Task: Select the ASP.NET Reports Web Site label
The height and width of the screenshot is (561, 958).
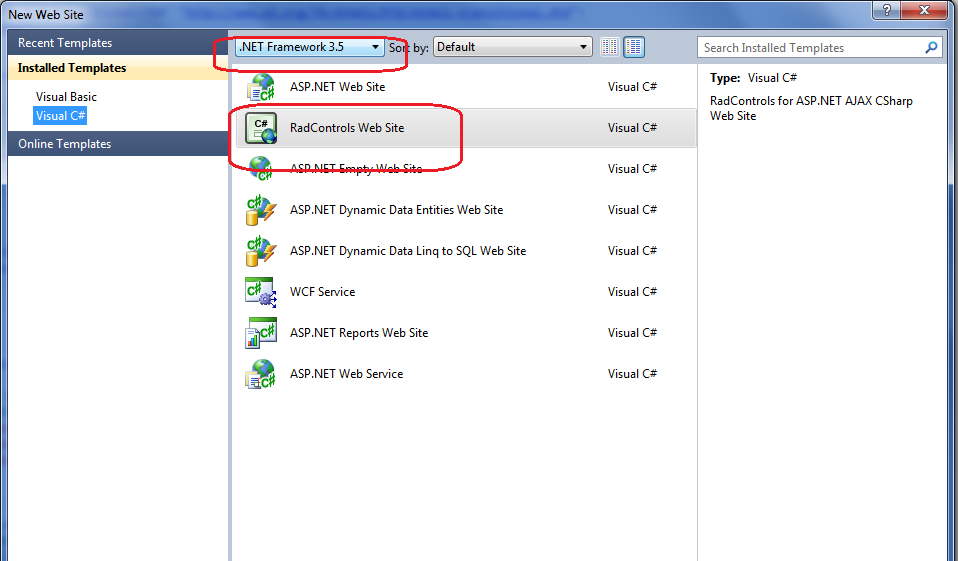Action: point(359,332)
